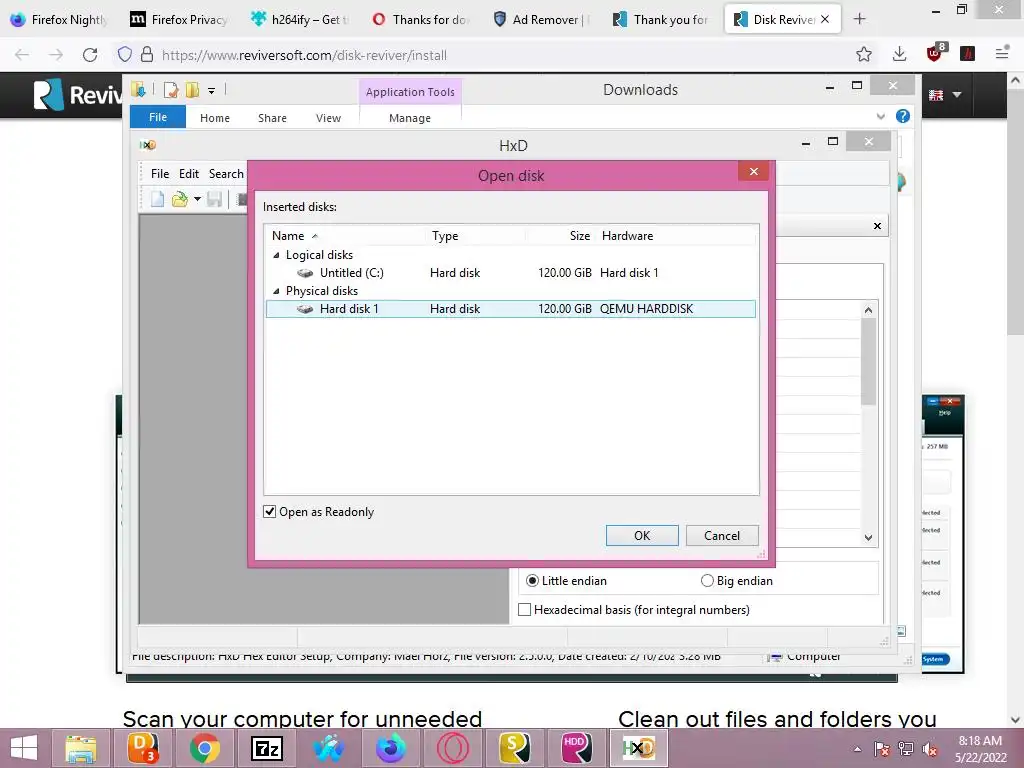
Task: Switch to the Explorer Home ribbon tab
Action: click(215, 118)
